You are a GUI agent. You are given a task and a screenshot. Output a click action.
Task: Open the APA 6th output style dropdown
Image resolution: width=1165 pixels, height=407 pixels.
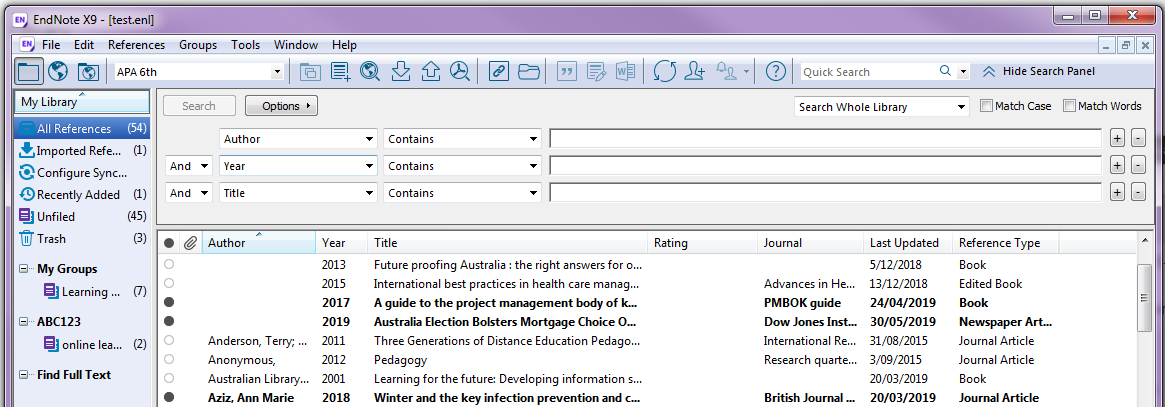pyautogui.click(x=277, y=72)
